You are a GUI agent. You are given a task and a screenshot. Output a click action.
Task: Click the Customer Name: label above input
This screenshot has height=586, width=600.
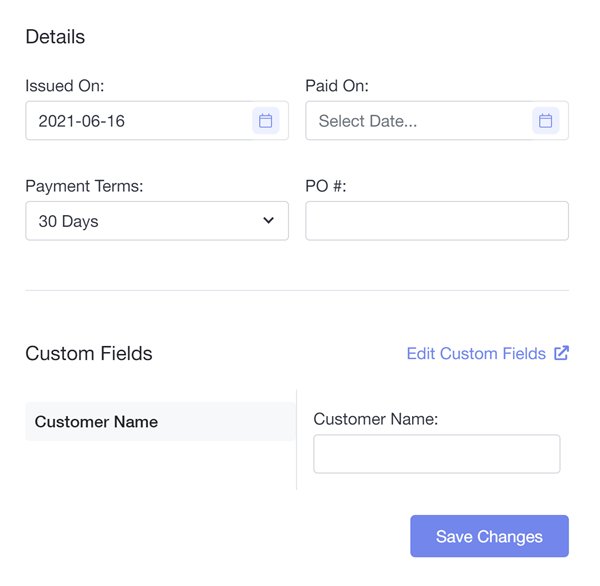click(376, 420)
